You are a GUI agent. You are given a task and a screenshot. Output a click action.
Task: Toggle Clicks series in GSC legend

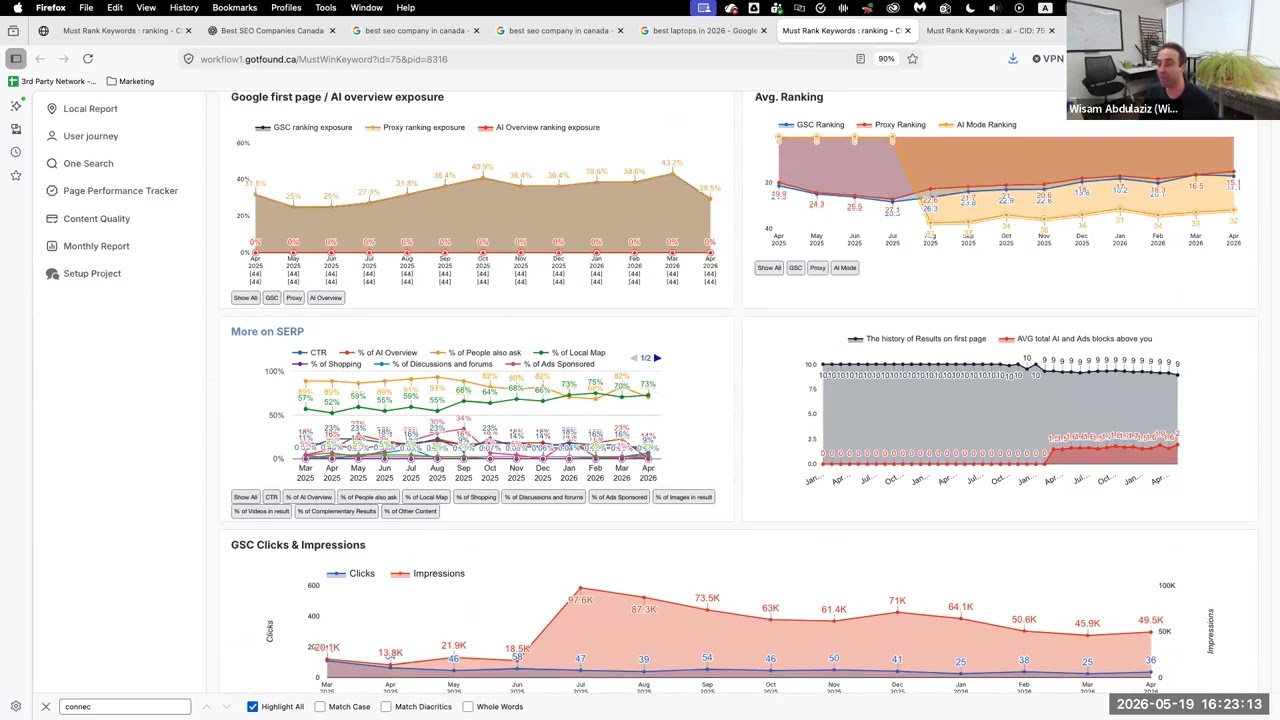tap(350, 574)
